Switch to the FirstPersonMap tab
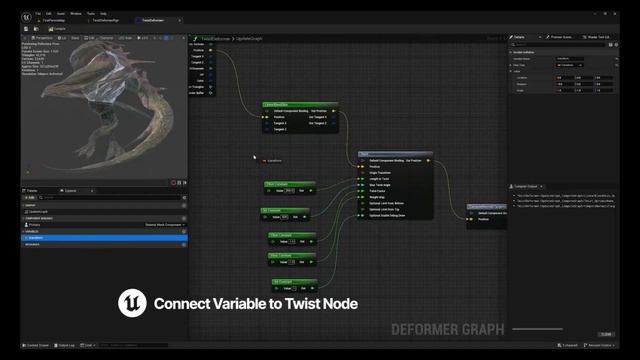640x360 pixels. click(52, 20)
